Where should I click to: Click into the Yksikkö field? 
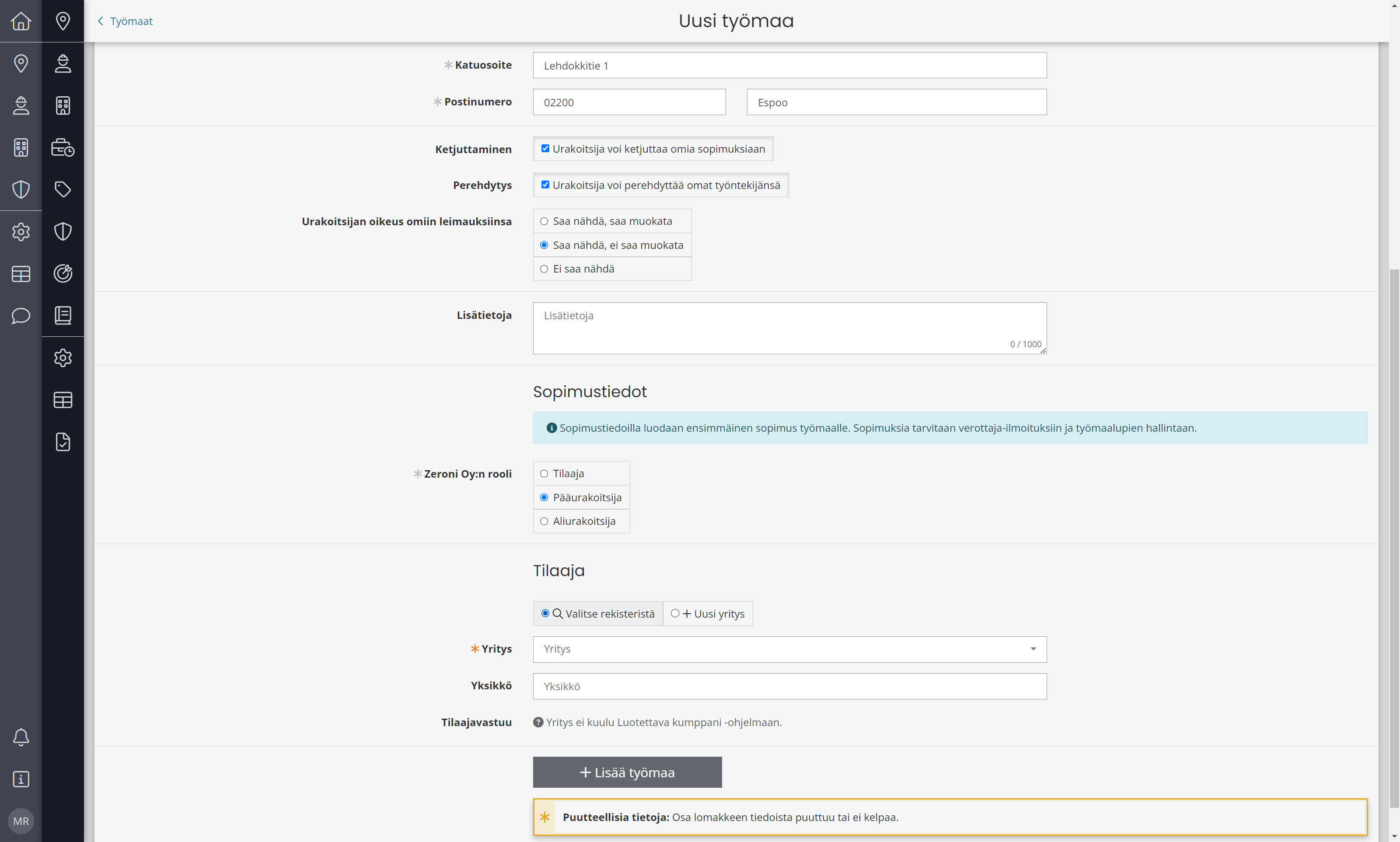(789, 686)
